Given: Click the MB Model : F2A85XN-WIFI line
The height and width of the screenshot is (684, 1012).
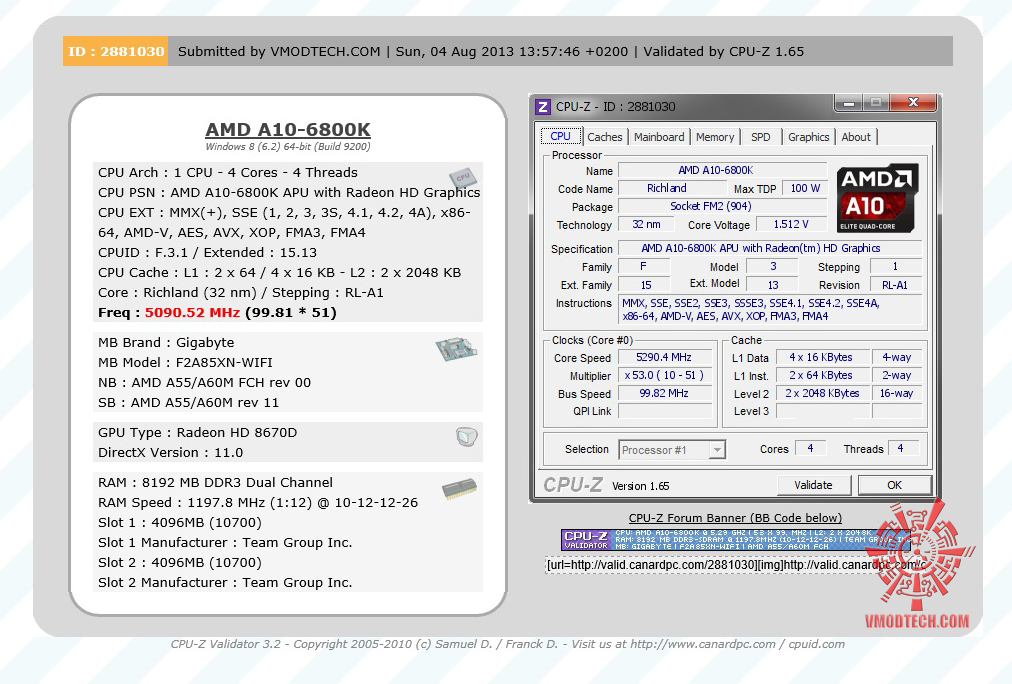Looking at the screenshot, I should (185, 363).
